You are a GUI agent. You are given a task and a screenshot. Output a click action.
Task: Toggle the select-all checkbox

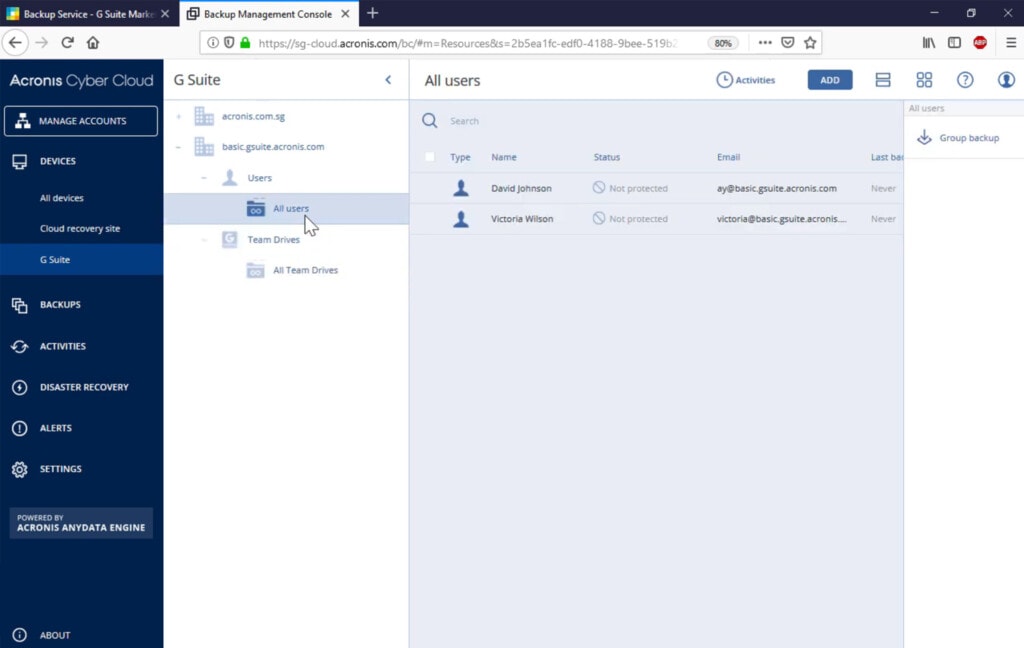[430, 157]
